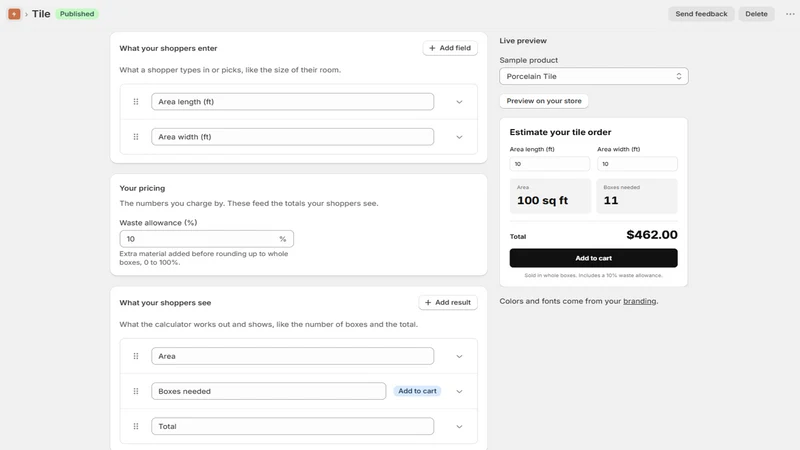Grab the drag handle for Boxes needed result

(136, 391)
